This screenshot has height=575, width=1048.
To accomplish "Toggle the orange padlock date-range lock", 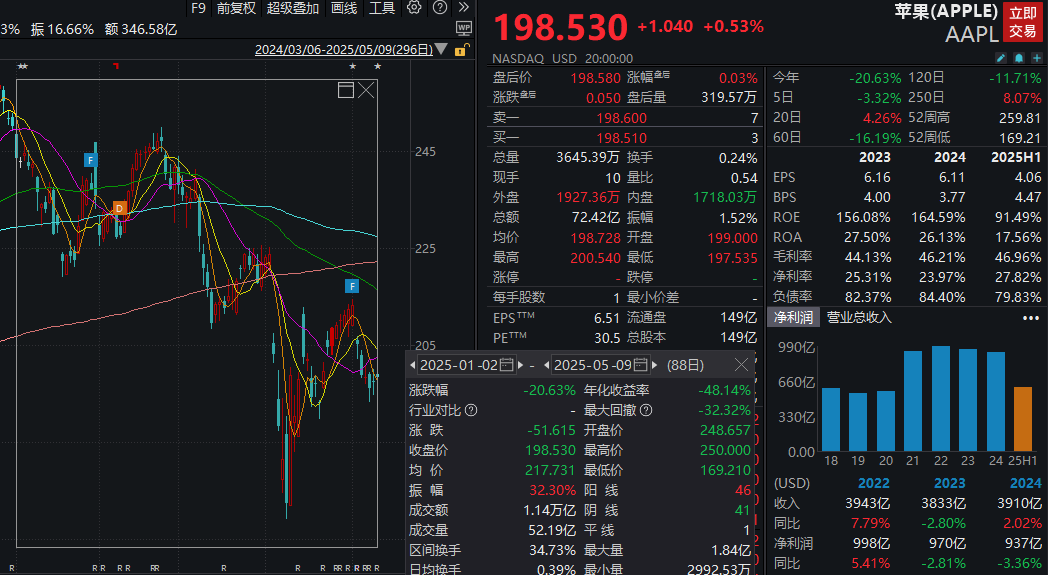I will pos(461,49).
